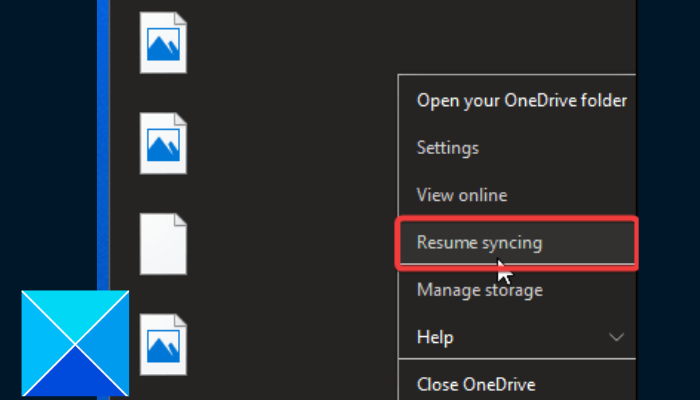
Task: Click dark navy area right of the menu
Action: [668, 200]
